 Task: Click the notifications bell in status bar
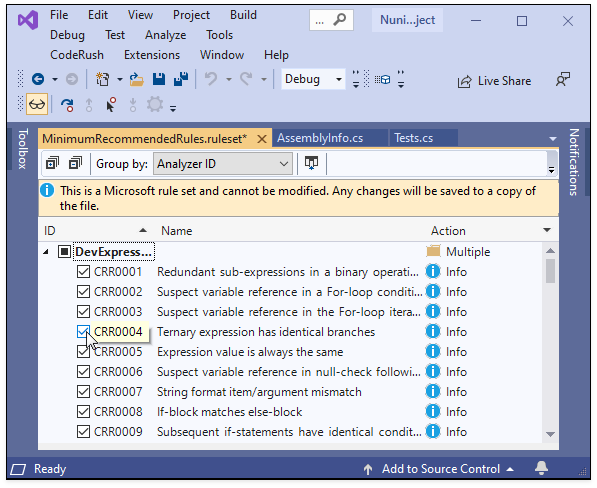(x=541, y=468)
